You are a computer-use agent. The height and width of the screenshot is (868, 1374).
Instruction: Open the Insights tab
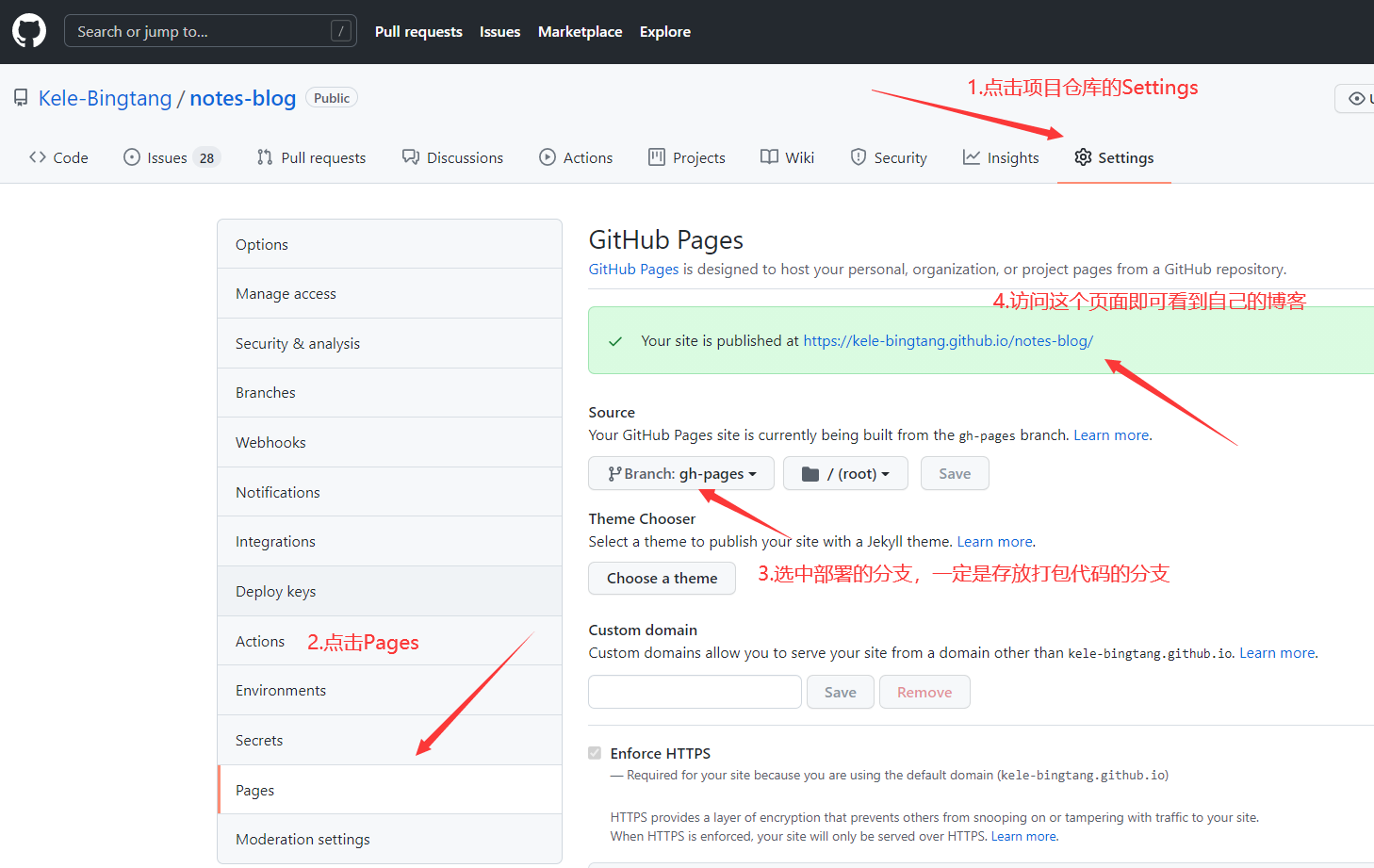[1001, 157]
